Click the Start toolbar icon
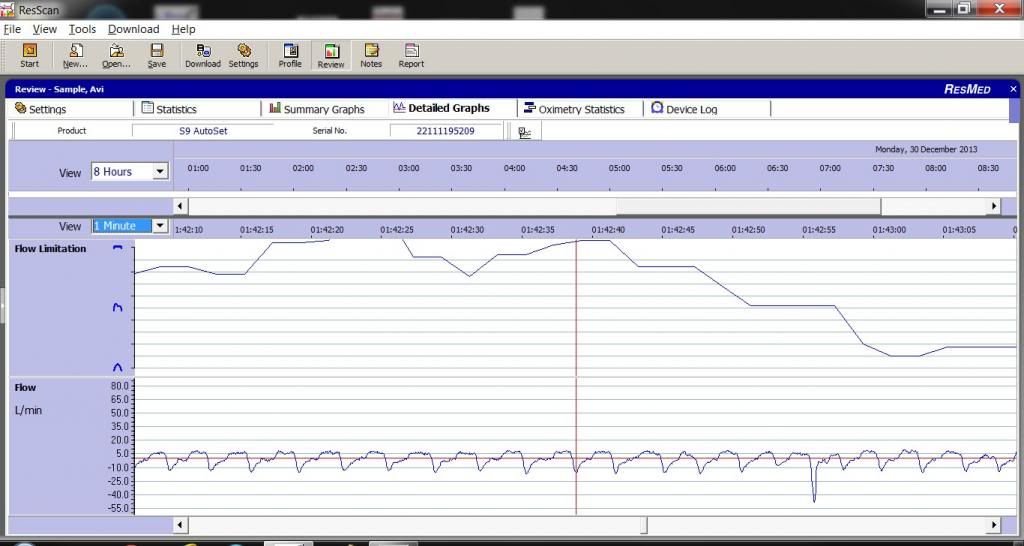The width and height of the screenshot is (1024, 546). 29,56
